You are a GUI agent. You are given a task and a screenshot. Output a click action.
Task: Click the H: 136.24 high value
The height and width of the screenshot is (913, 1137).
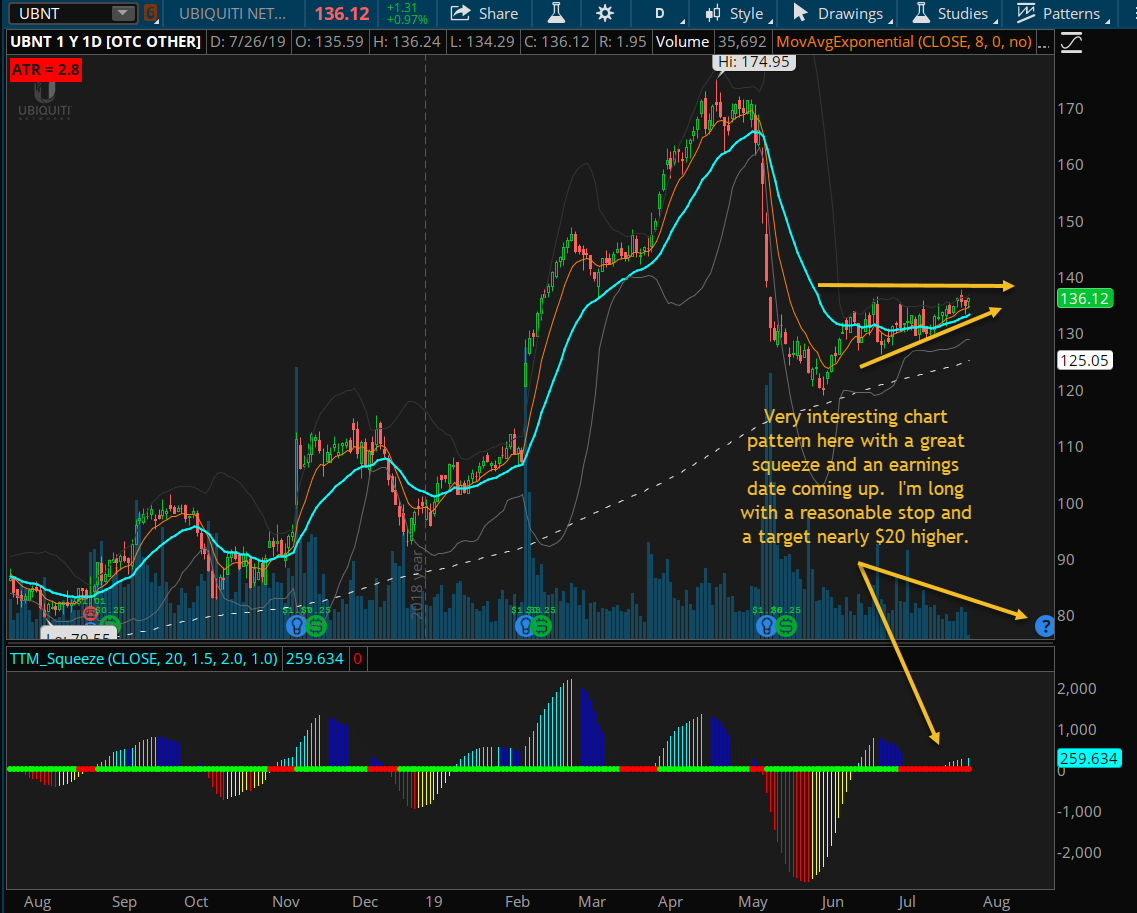coord(407,41)
